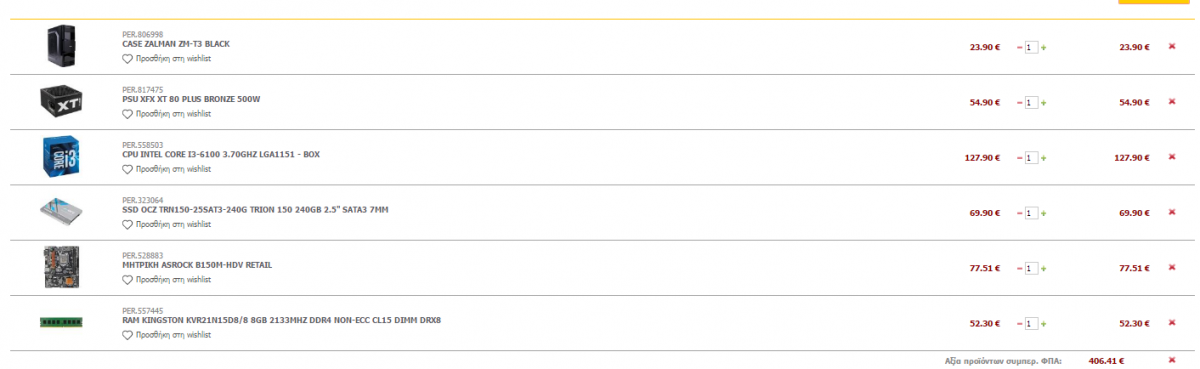Add PSU XFX XT to wishlist
The image size is (1200, 369).
pyautogui.click(x=166, y=114)
